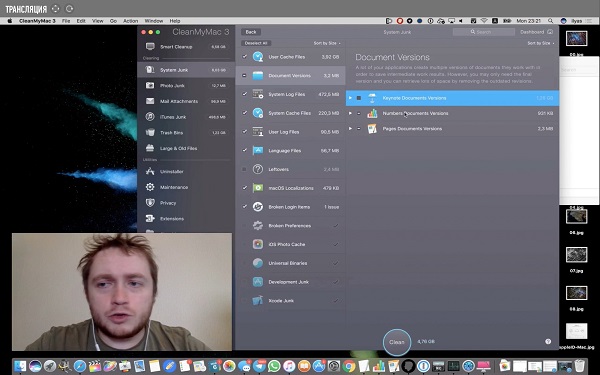Select the User Cache Files icon
Screen dimensions: 600x375
[258, 57]
